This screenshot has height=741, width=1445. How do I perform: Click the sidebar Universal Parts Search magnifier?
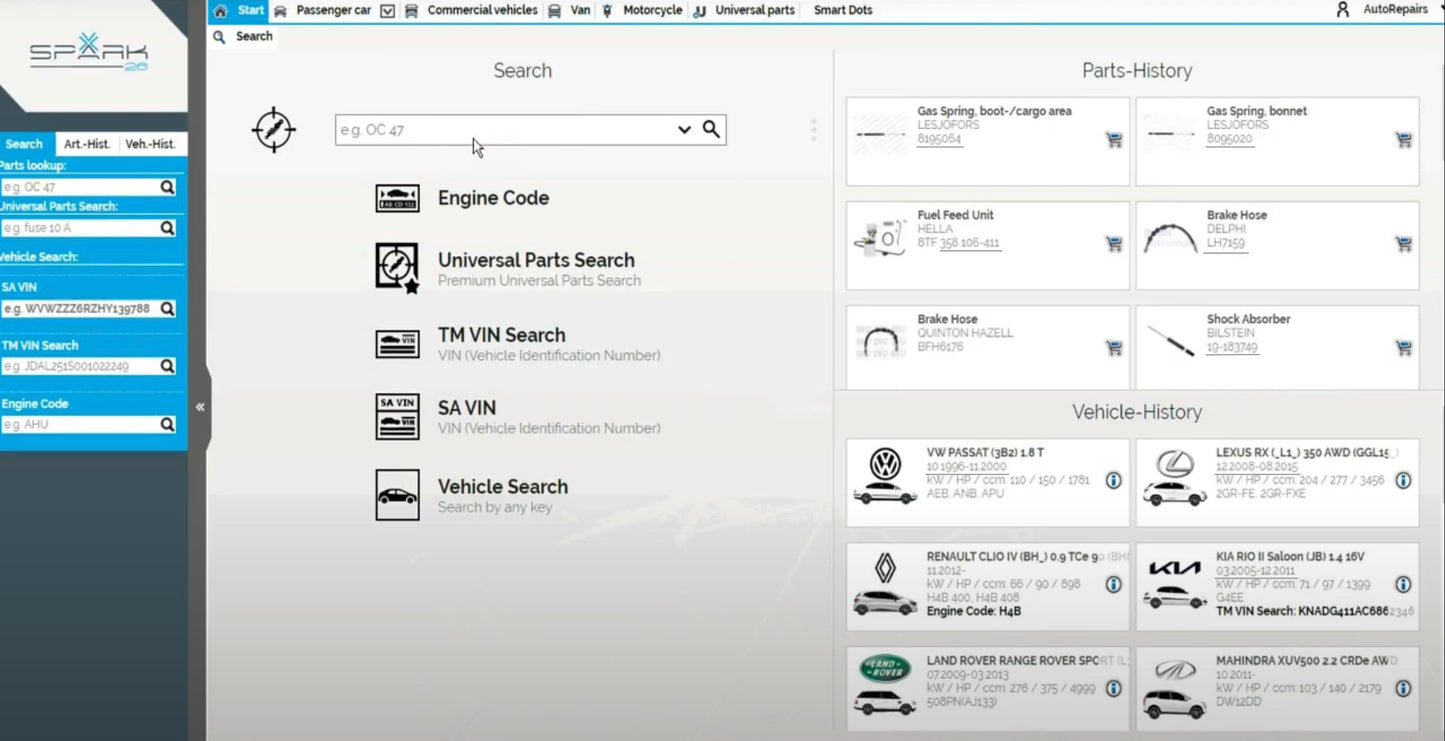167,228
